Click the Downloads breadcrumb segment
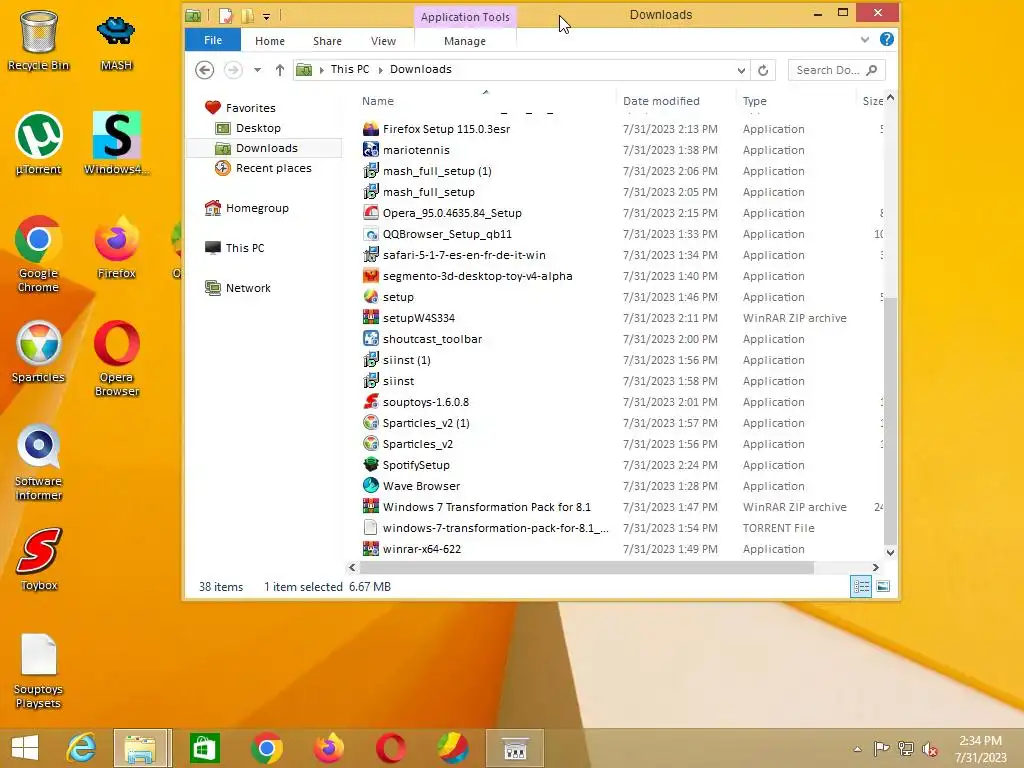The height and width of the screenshot is (768, 1024). coord(421,69)
